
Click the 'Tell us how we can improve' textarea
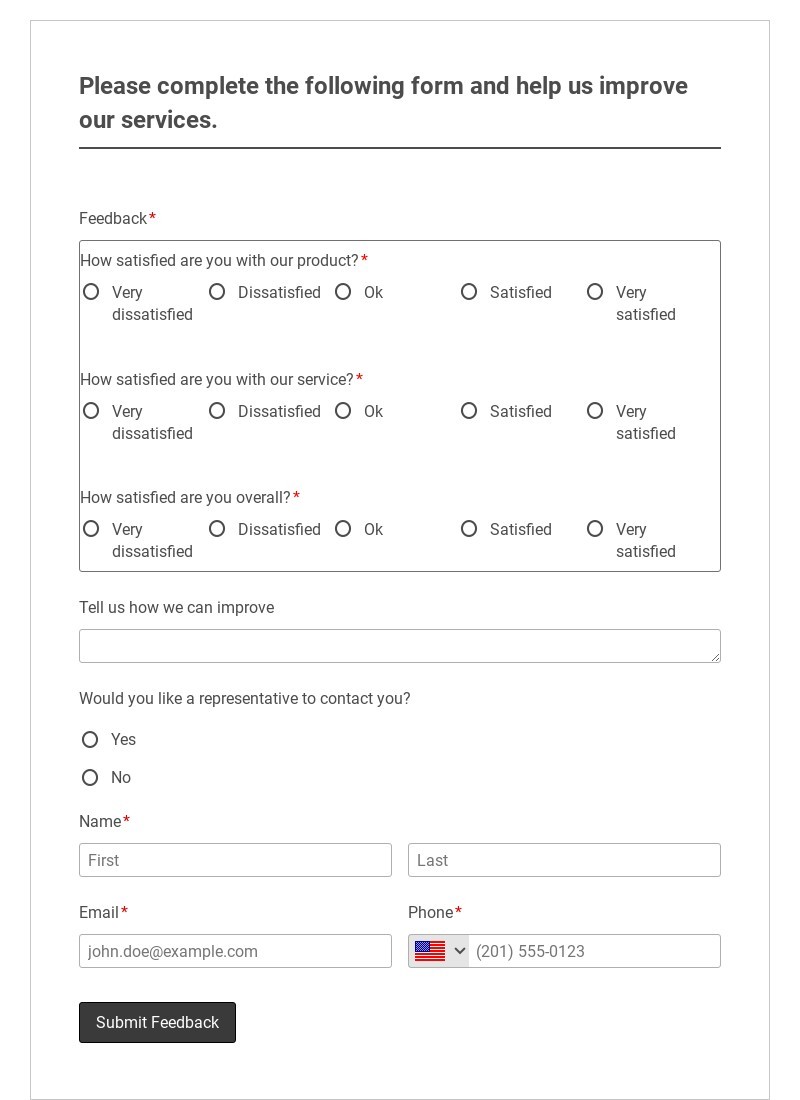click(x=399, y=646)
